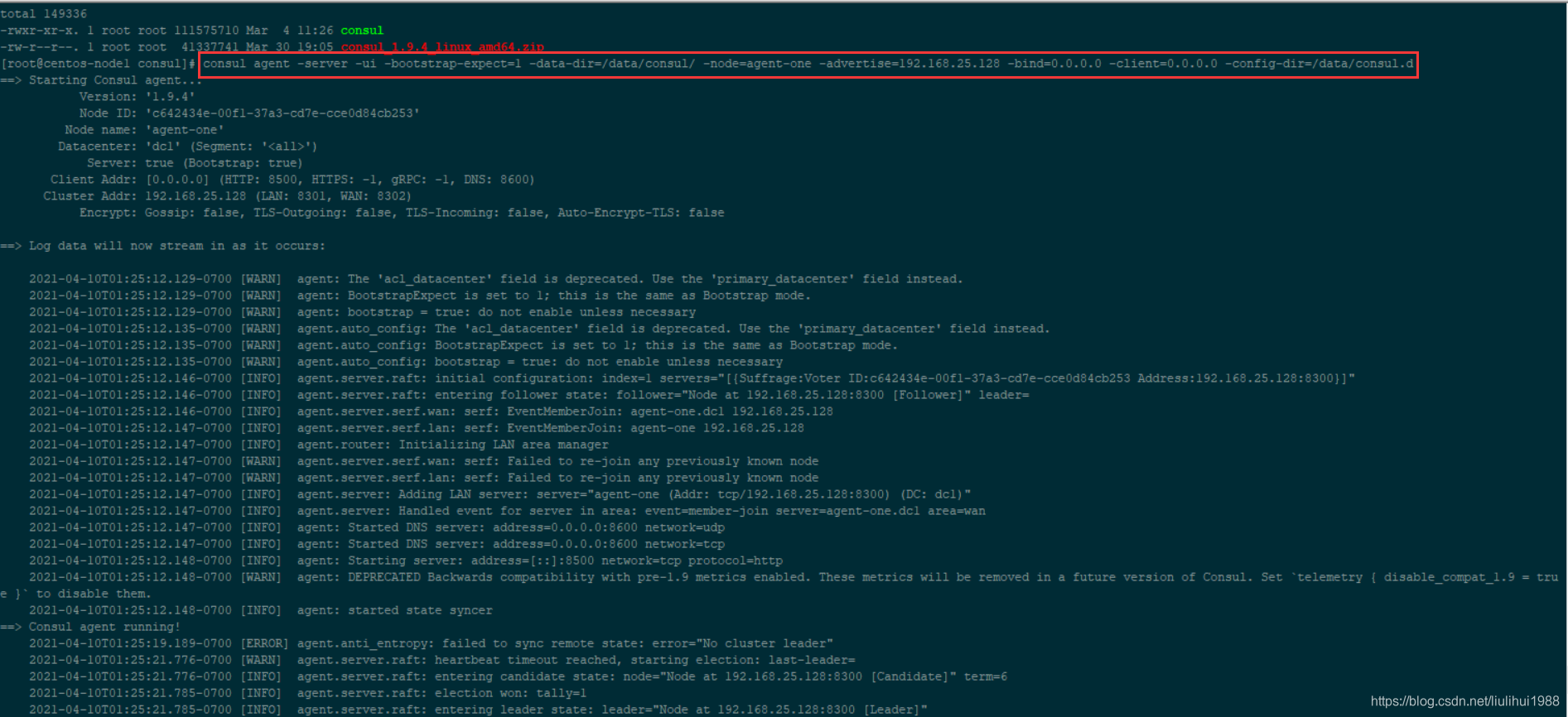
Task: Click the serf.lan EventMemberJoin agent-one line
Action: [417, 428]
